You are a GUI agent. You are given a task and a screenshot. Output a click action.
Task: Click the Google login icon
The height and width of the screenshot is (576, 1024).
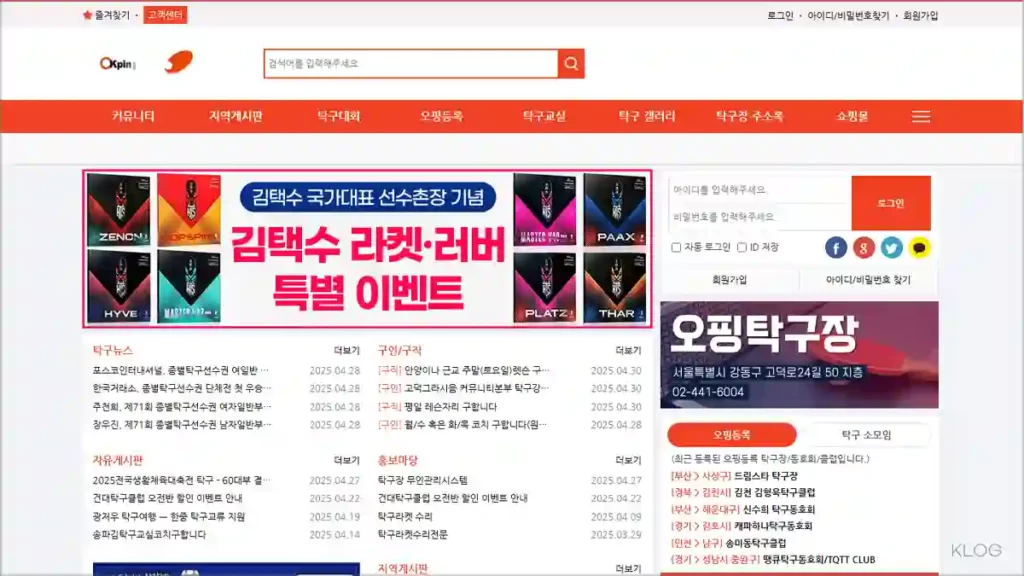tap(863, 248)
